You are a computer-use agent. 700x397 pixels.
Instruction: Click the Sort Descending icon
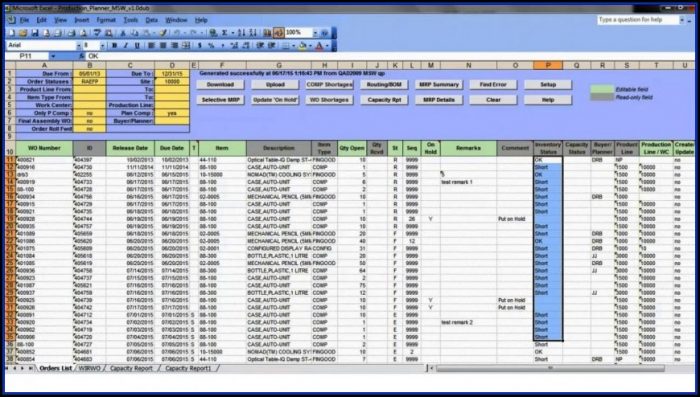click(252, 33)
